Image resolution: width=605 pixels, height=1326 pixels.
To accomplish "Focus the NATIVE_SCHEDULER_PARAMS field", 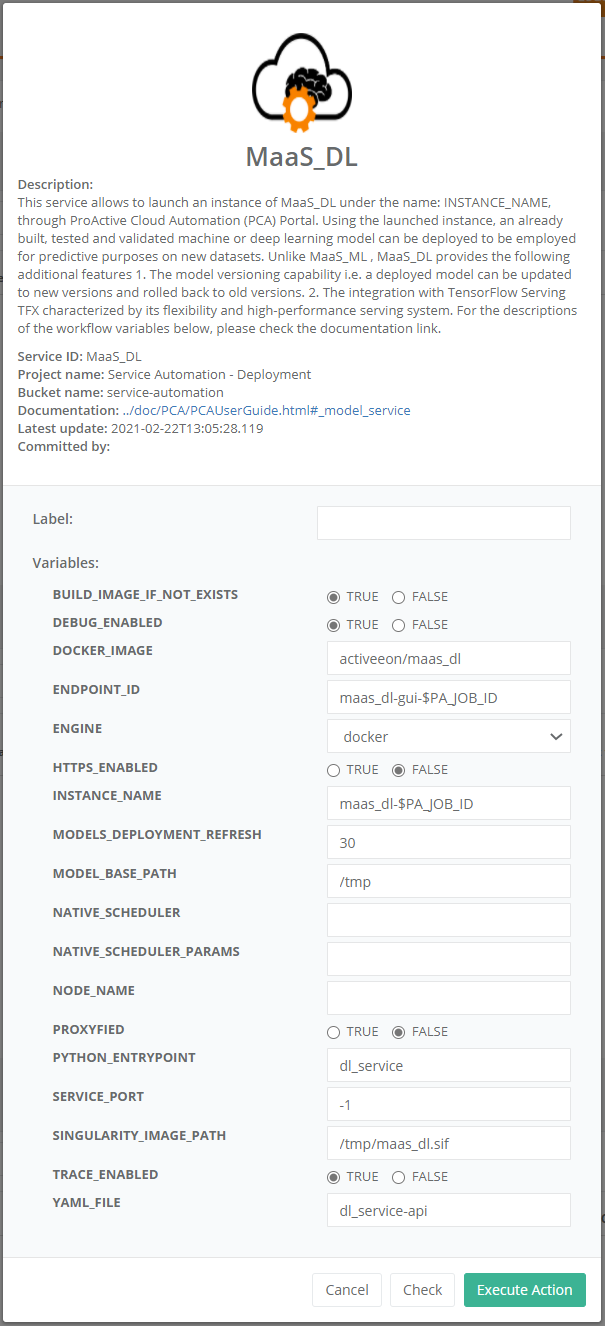I will [449, 959].
